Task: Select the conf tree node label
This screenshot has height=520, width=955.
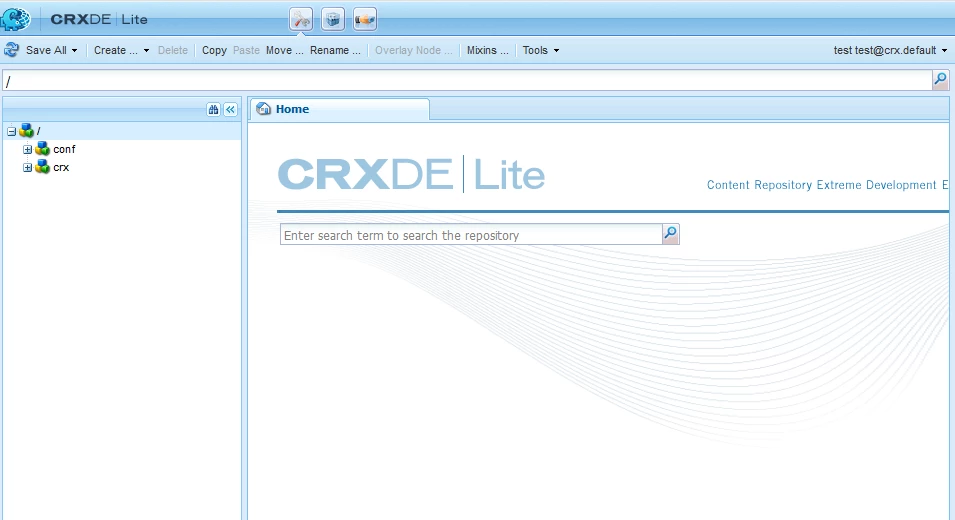Action: click(x=64, y=149)
